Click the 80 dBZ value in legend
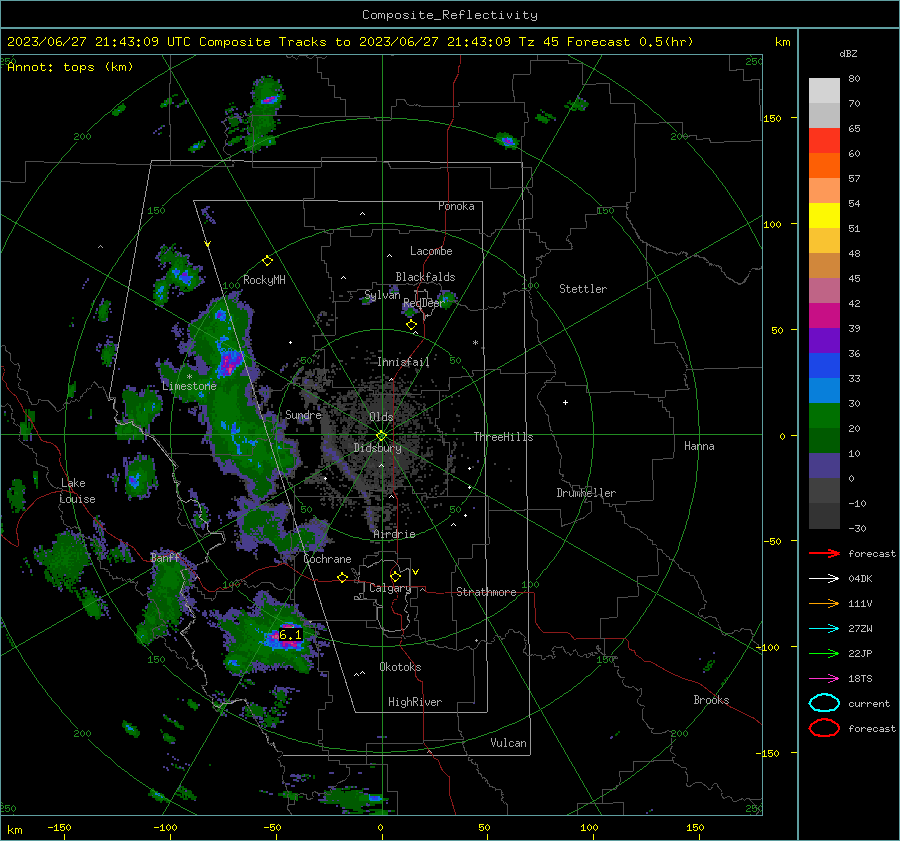900x841 pixels. pos(854,79)
